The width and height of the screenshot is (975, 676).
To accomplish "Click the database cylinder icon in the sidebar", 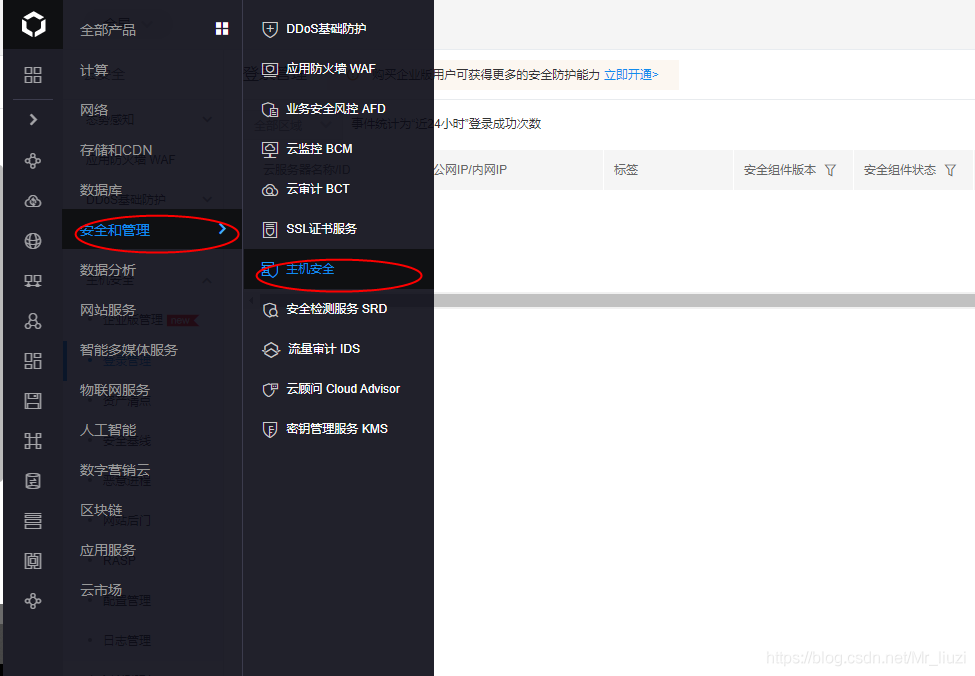I will [33, 481].
